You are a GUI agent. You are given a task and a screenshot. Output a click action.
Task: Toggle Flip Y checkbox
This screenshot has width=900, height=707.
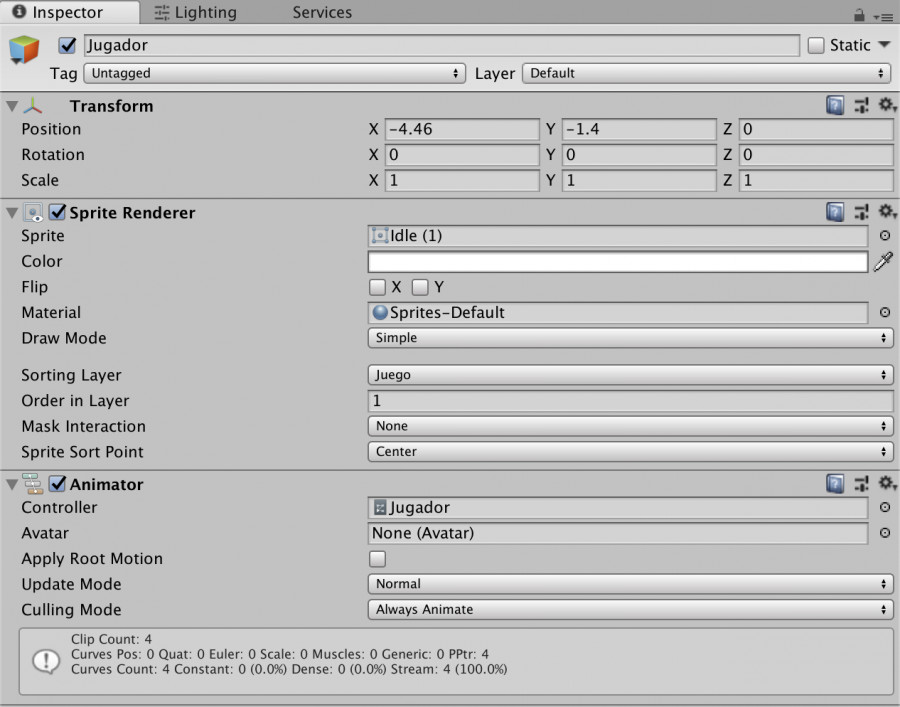tap(420, 287)
